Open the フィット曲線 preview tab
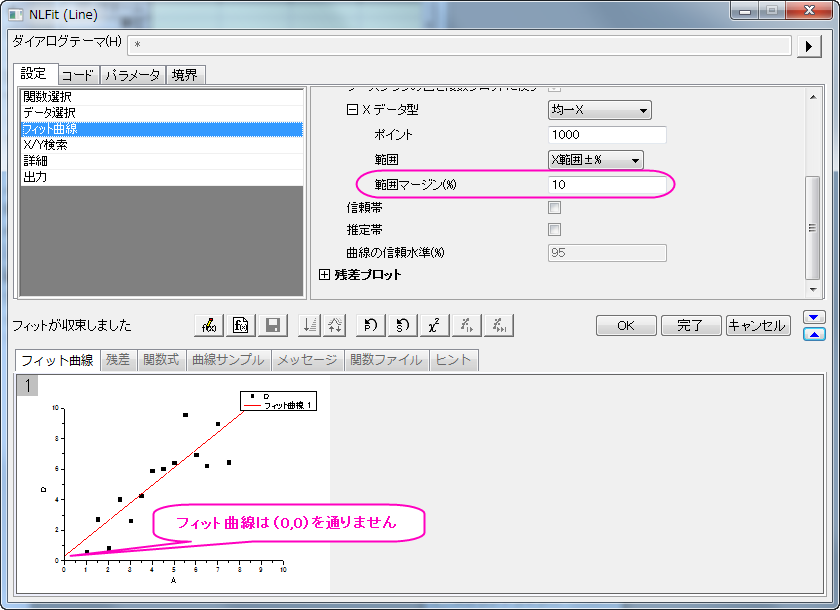Image resolution: width=840 pixels, height=610 pixels. pos(57,360)
